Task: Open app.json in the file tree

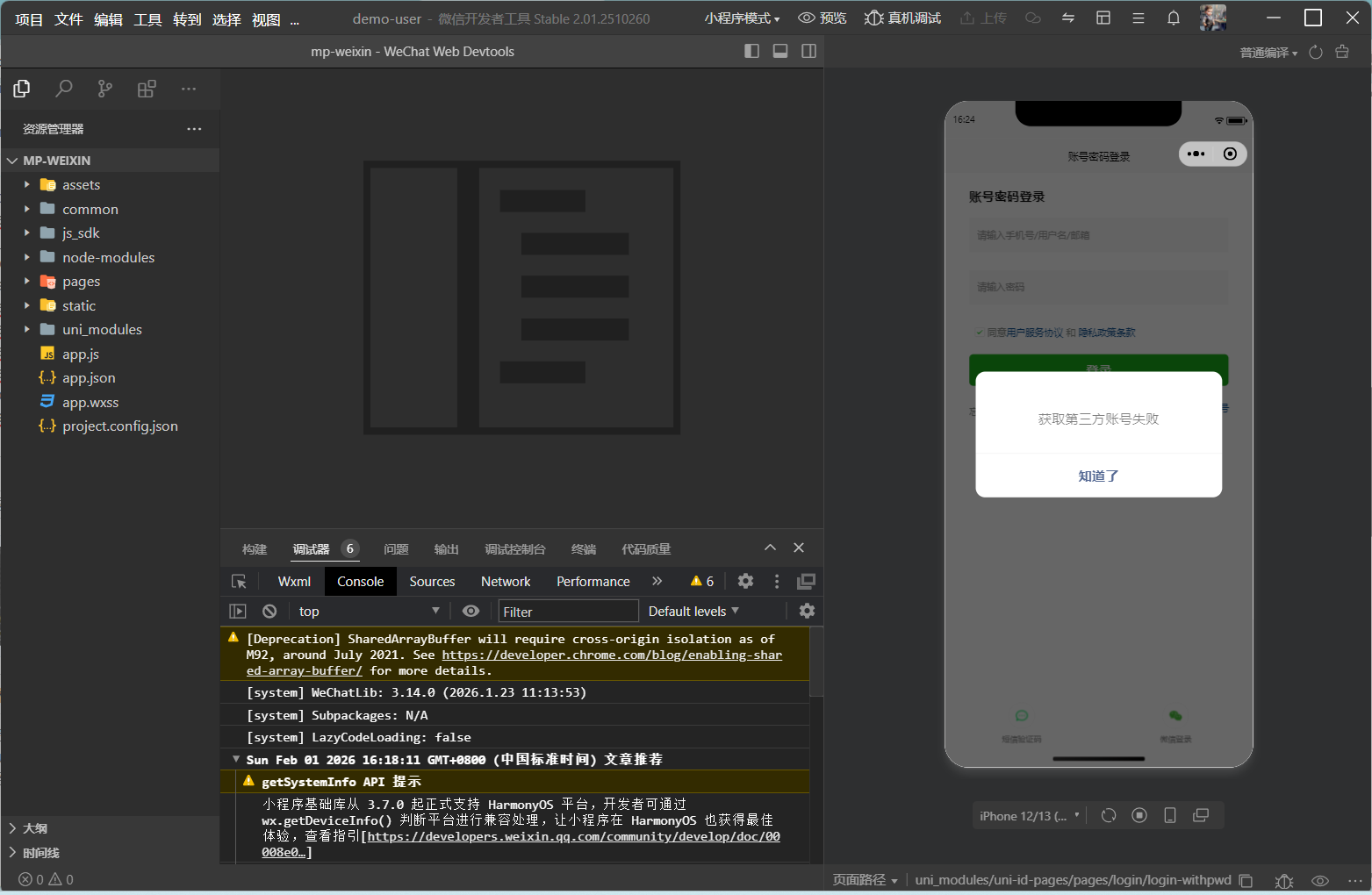Action: [x=89, y=378]
